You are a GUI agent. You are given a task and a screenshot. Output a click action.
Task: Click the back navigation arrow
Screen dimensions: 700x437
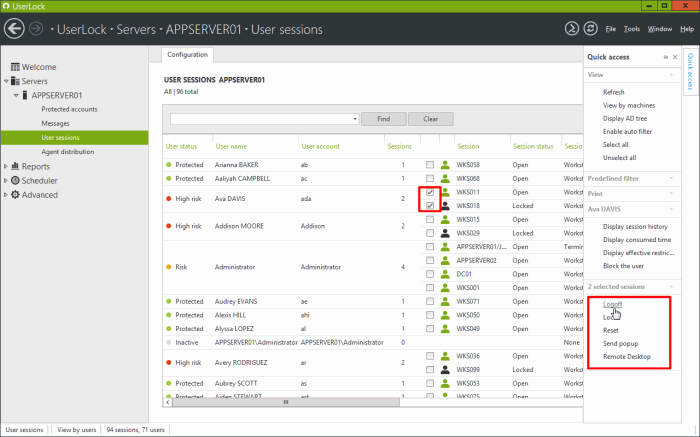click(x=14, y=29)
